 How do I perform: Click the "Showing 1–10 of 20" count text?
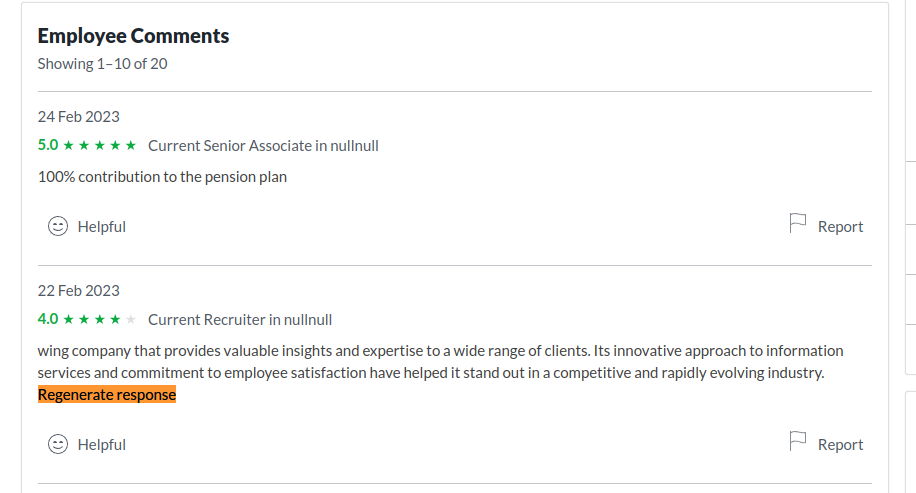click(102, 64)
